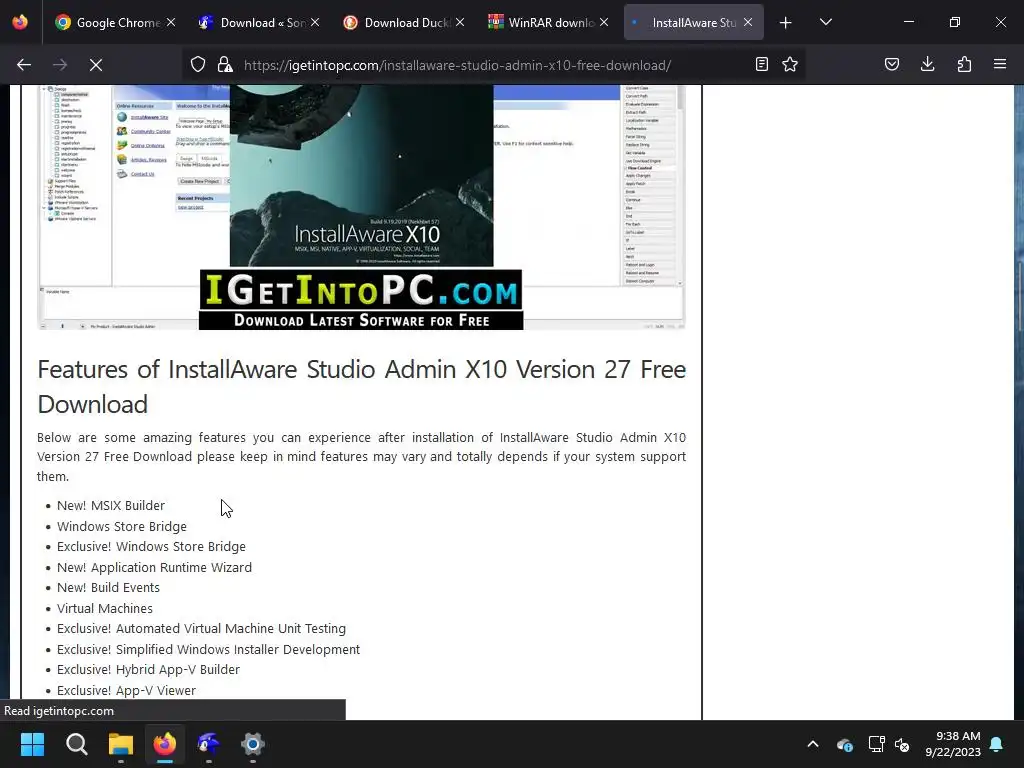Image resolution: width=1024 pixels, height=768 pixels.
Task: Open Settings gear in taskbar
Action: click(x=253, y=744)
